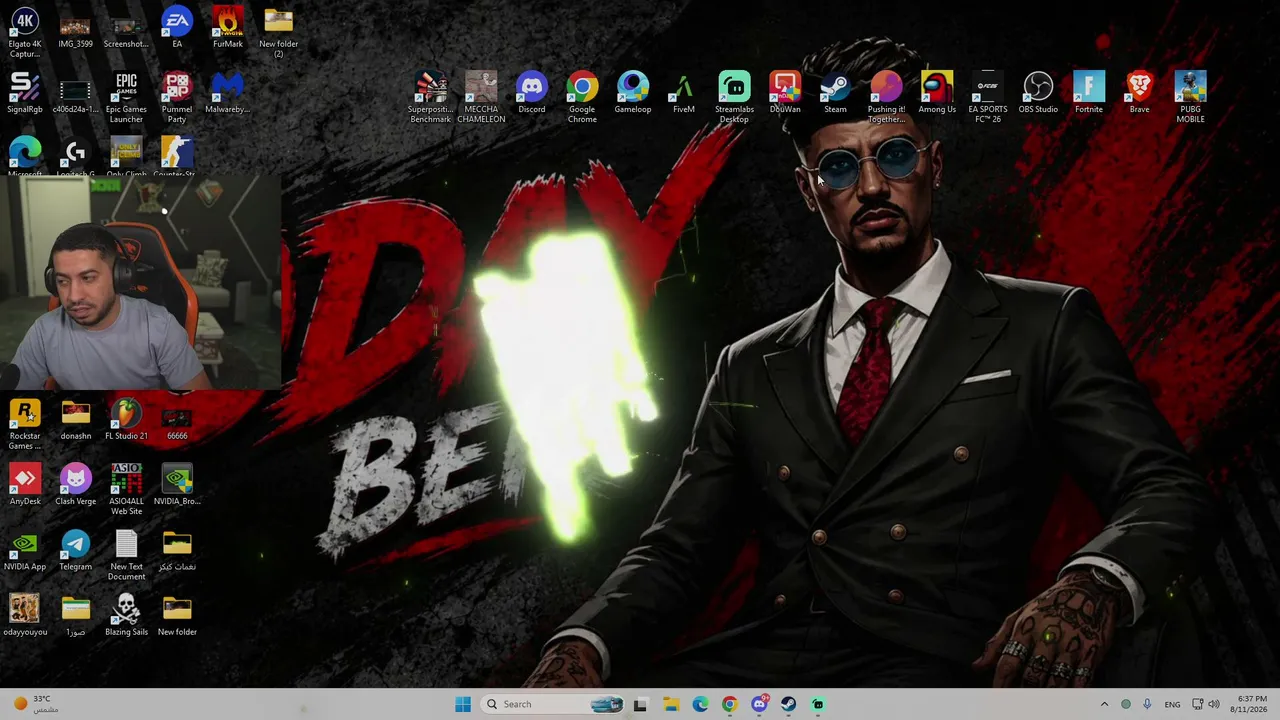Launch Telegram from the desktop
The height and width of the screenshot is (720, 1280).
pyautogui.click(x=76, y=550)
